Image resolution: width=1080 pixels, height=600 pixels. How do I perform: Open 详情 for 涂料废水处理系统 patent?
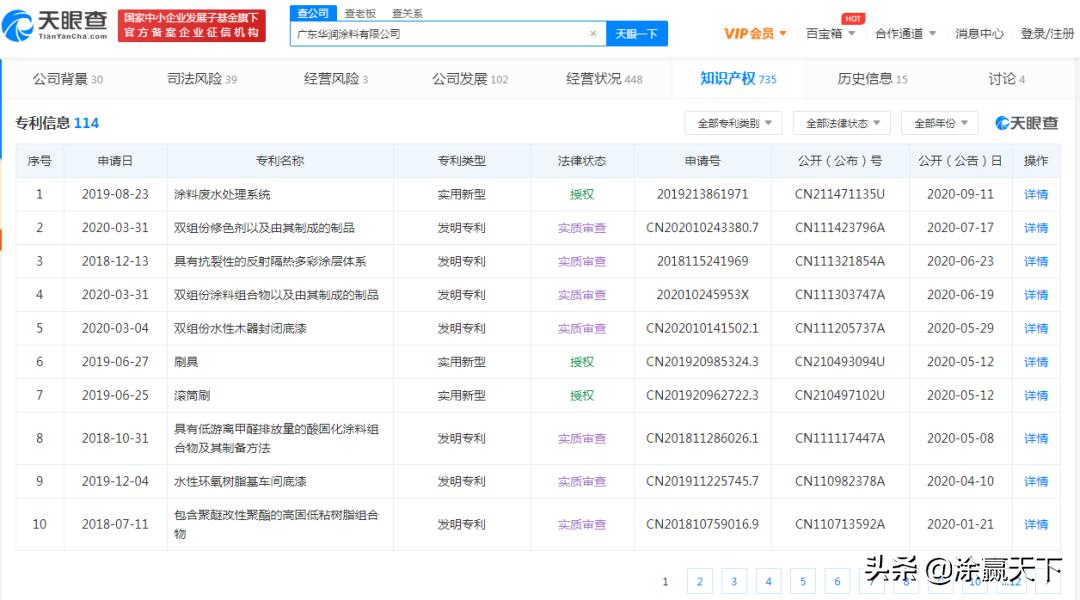[x=1036, y=194]
